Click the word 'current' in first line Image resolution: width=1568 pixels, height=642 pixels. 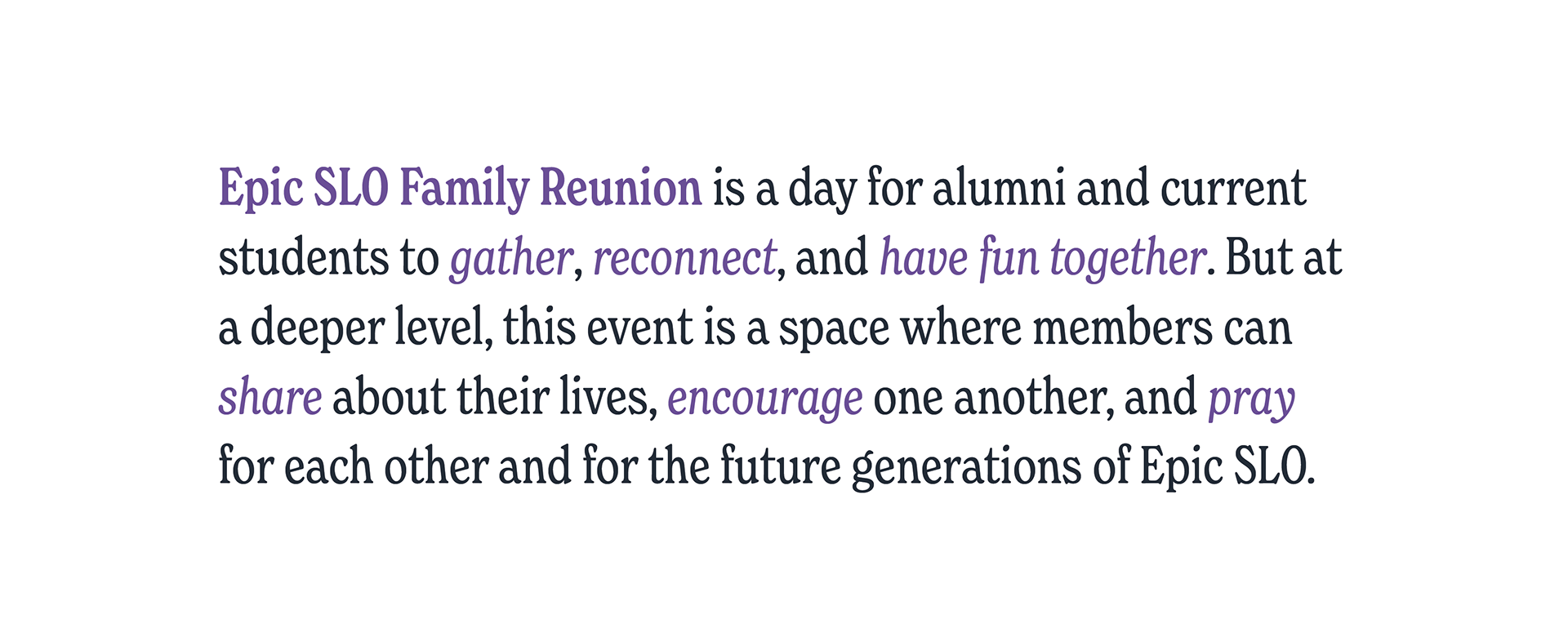click(x=1233, y=189)
